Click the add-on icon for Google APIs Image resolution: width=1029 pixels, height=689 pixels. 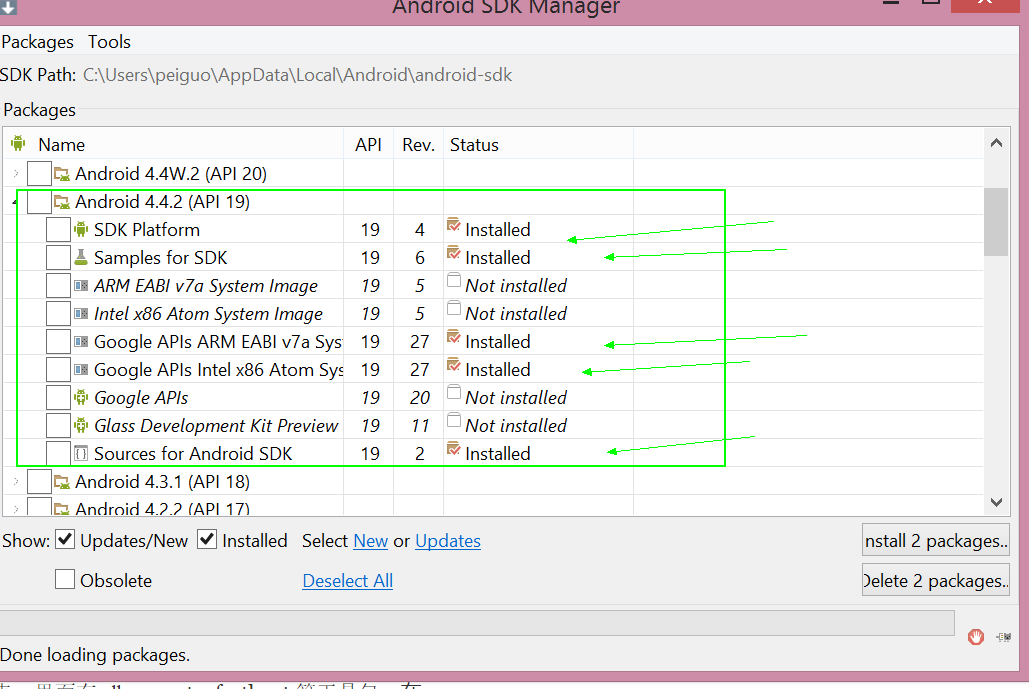(x=81, y=398)
